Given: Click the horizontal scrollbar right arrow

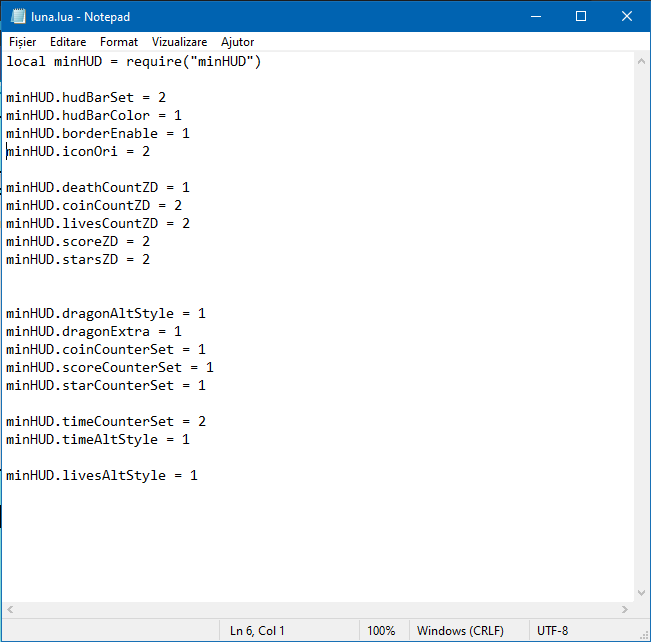Looking at the screenshot, I should tap(625, 609).
